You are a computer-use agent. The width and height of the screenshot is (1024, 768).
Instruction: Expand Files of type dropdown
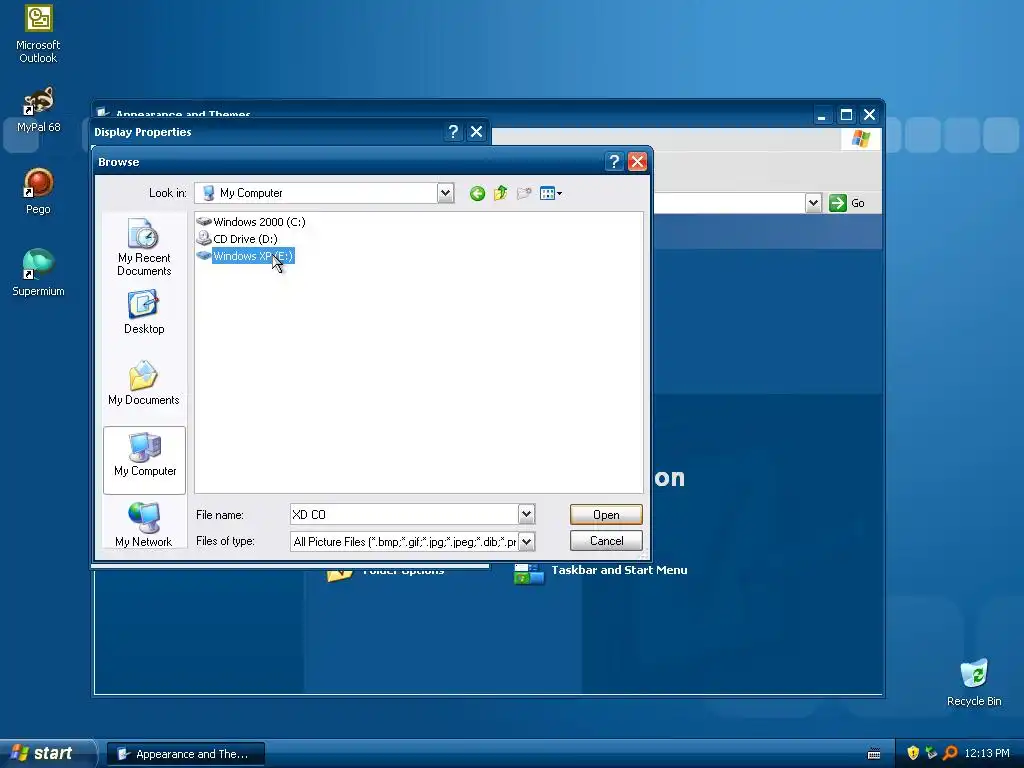tap(526, 541)
